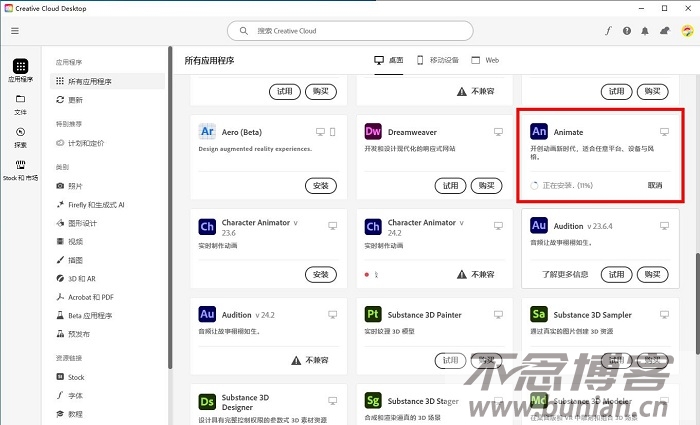Open the user profile avatar
Viewport: 700px width, 425px height.
(687, 31)
